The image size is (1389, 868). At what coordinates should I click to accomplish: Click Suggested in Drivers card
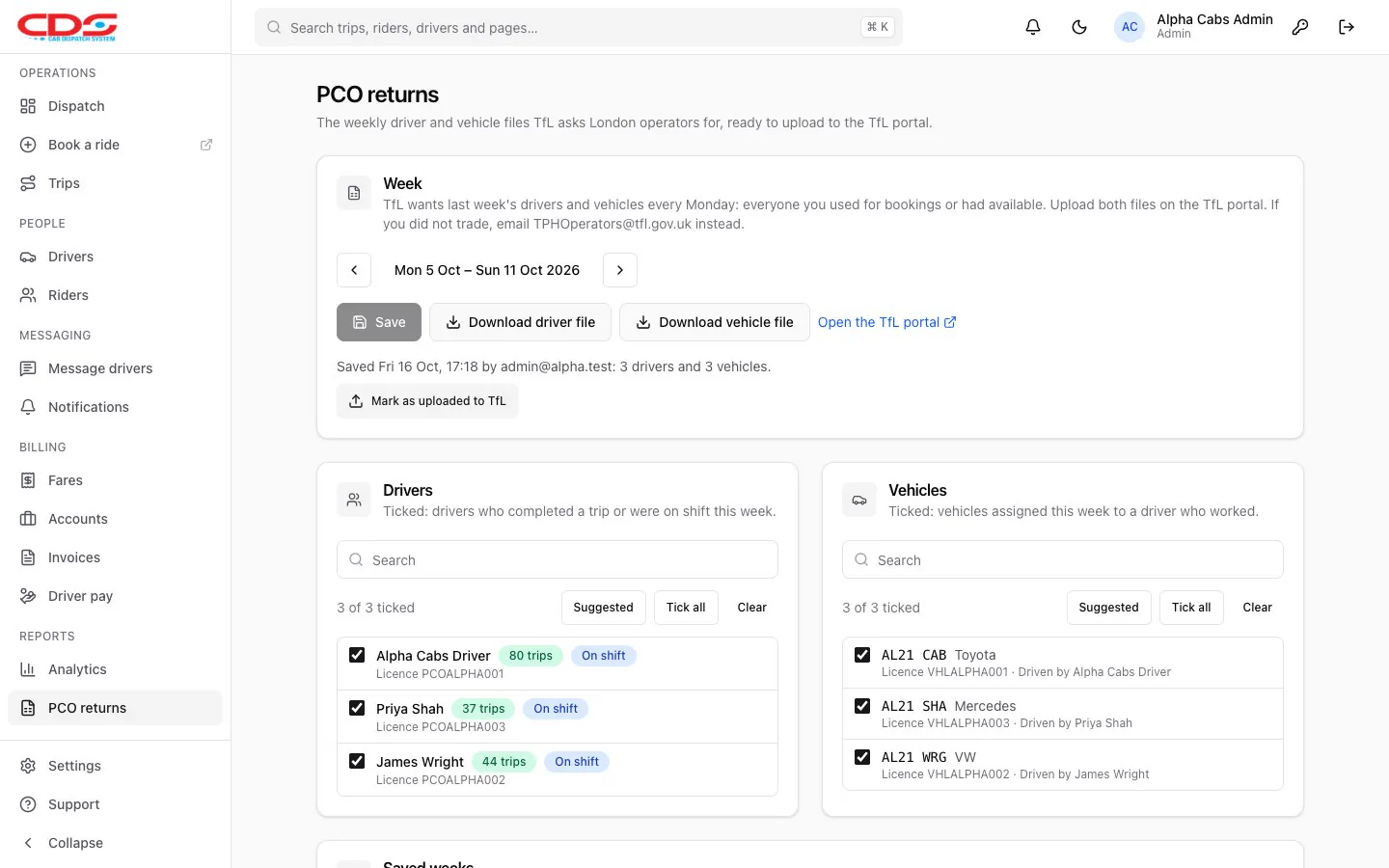click(604, 608)
